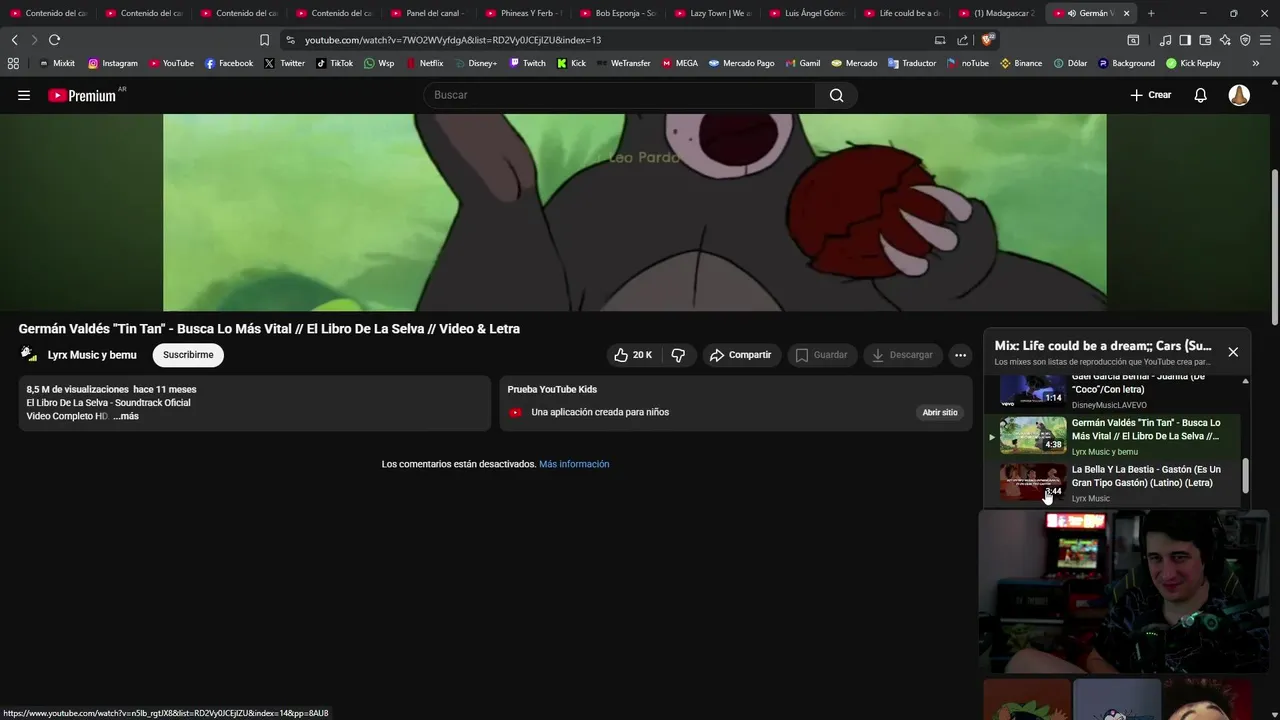Open the Más información link
Viewport: 1280px width, 720px height.
pyautogui.click(x=574, y=464)
